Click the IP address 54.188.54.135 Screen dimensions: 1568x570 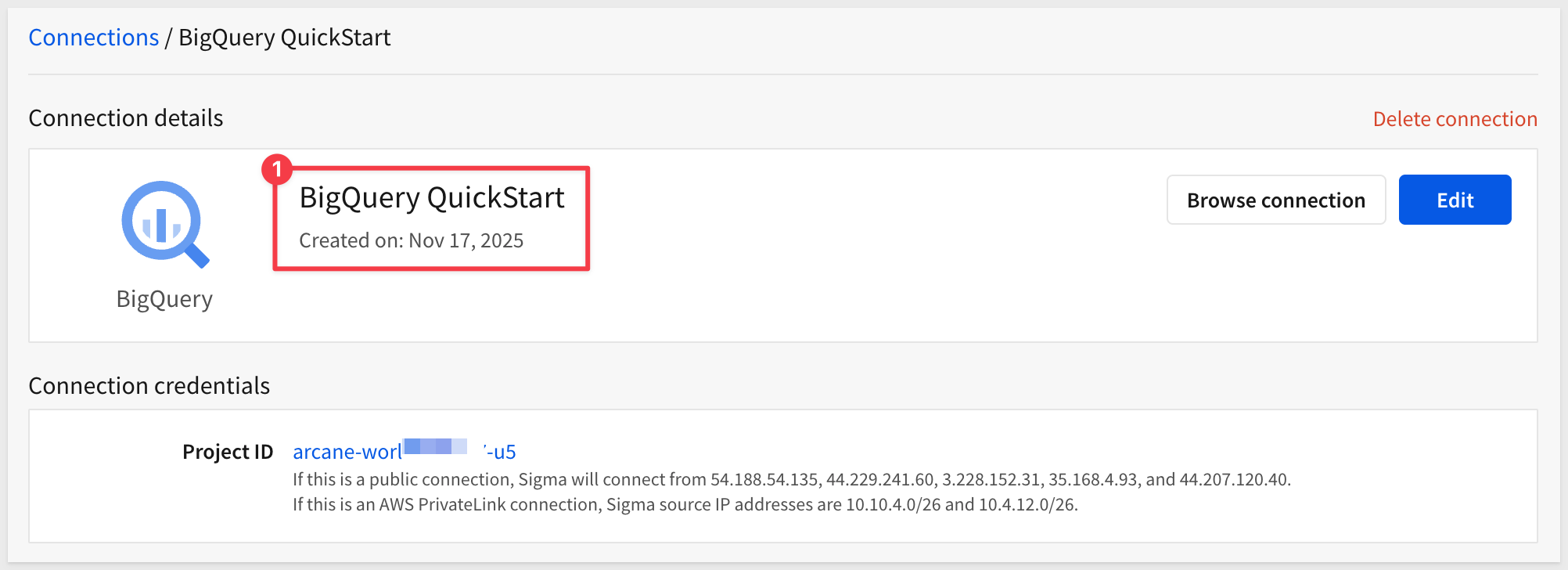[764, 479]
